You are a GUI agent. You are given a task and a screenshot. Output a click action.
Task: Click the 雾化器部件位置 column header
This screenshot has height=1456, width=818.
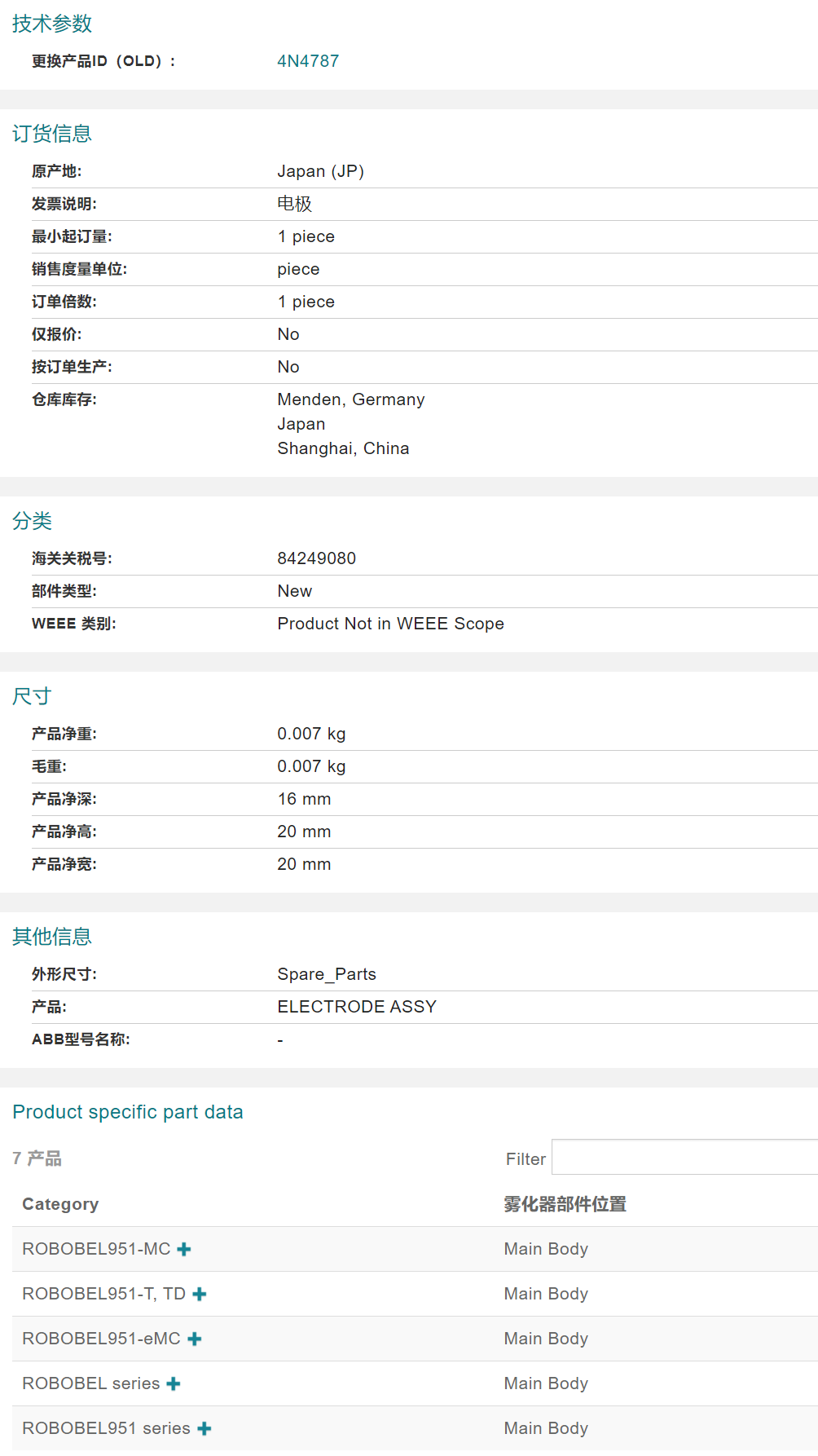[565, 1204]
